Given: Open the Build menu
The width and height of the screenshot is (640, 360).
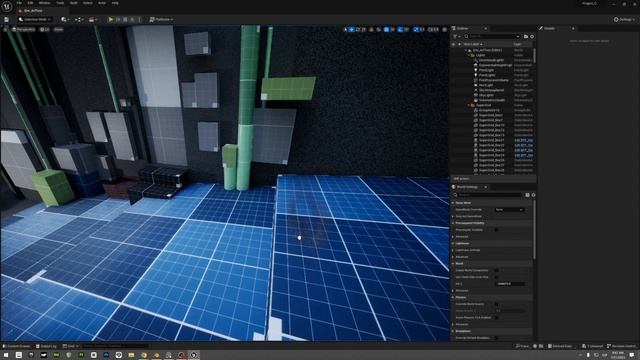Looking at the screenshot, I should 73,3.
